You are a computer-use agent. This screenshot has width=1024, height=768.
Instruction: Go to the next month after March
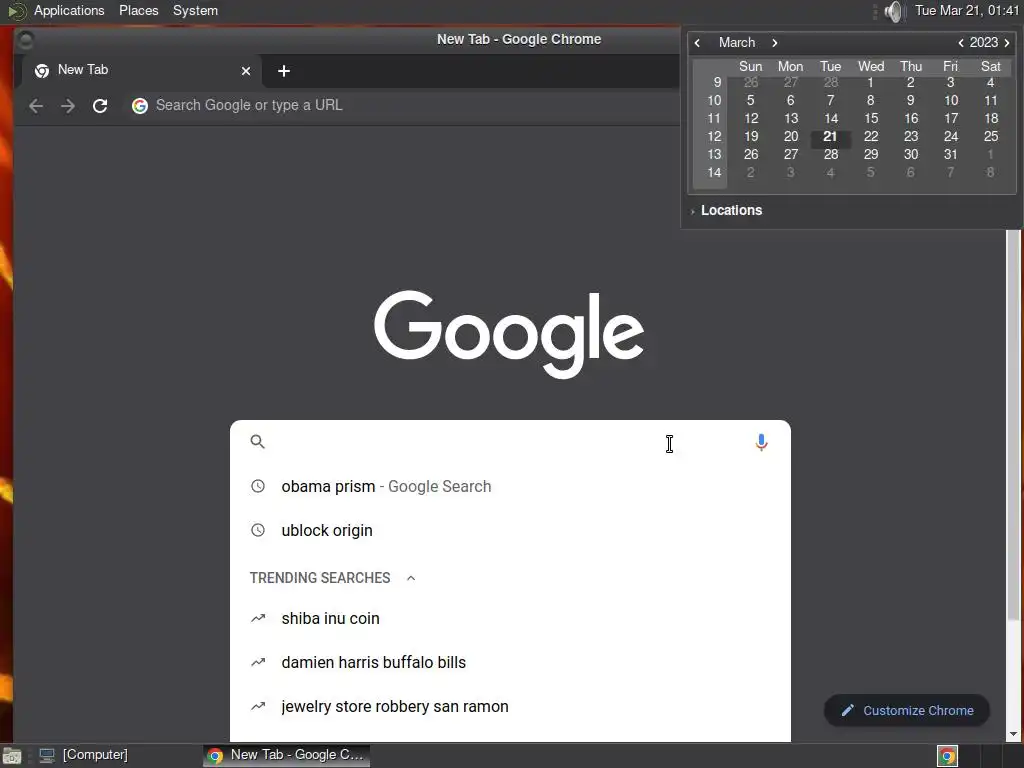coord(775,43)
